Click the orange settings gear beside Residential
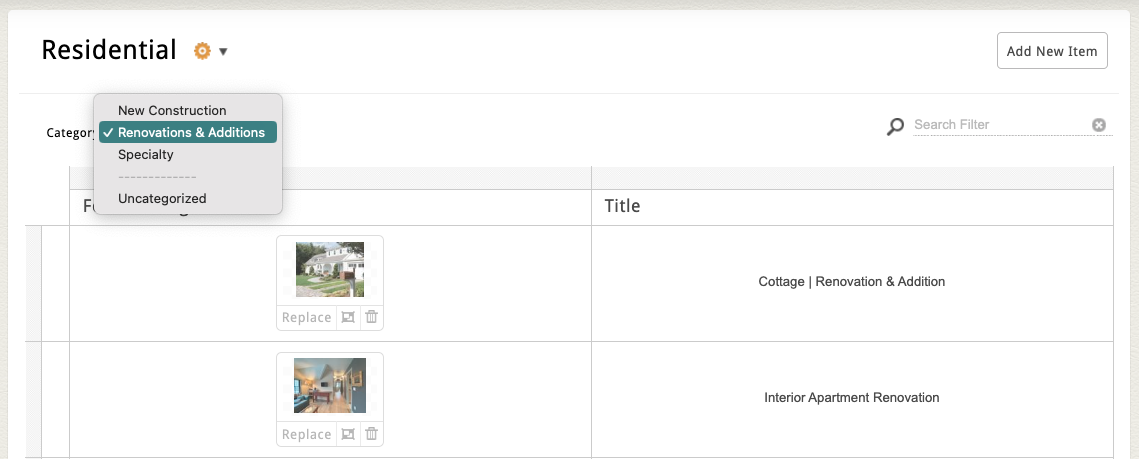This screenshot has width=1139, height=459. [202, 51]
